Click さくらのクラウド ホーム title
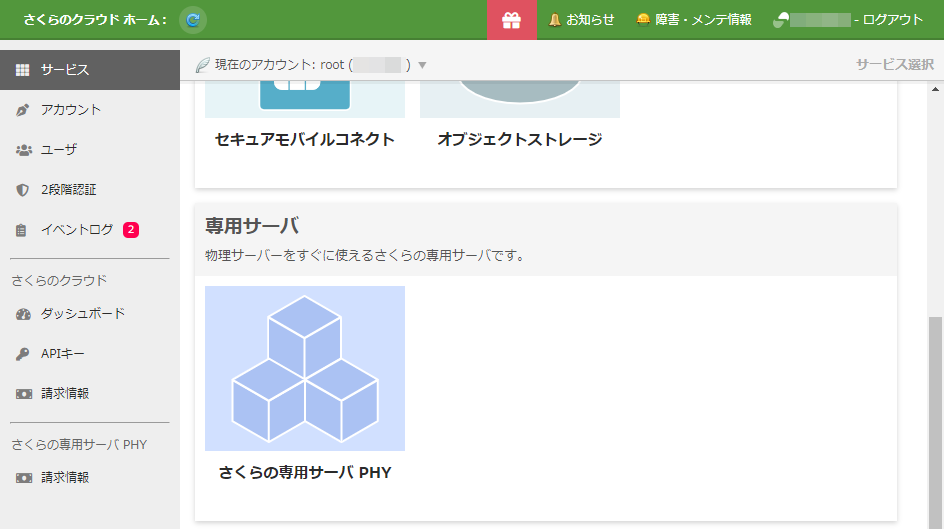 95,20
